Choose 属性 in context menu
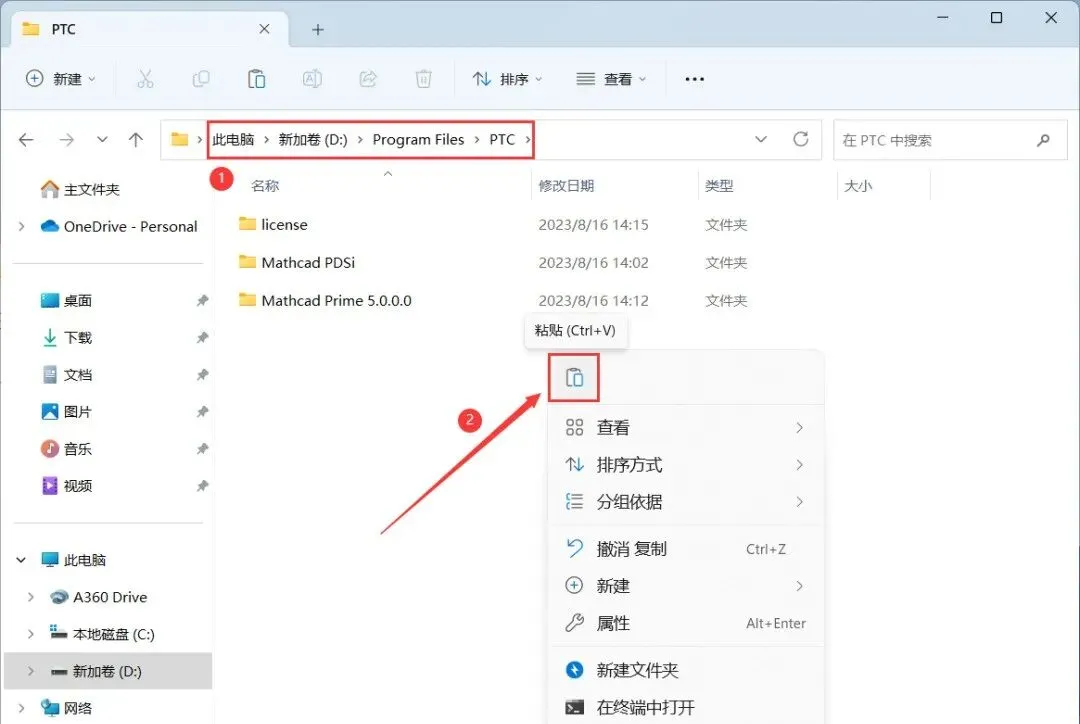Viewport: 1080px width, 724px height. coord(685,623)
